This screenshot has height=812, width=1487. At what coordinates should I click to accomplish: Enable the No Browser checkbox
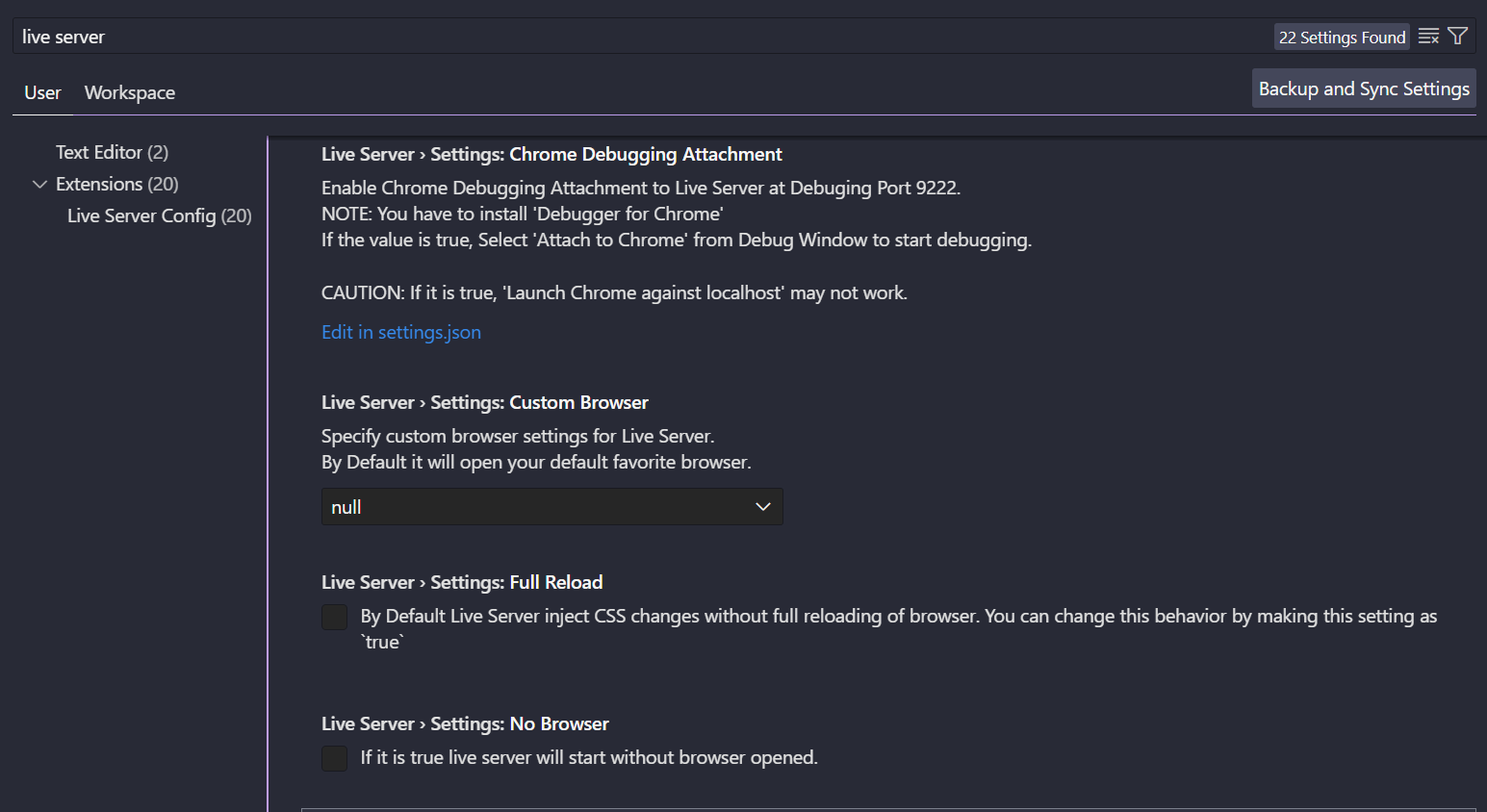point(334,758)
